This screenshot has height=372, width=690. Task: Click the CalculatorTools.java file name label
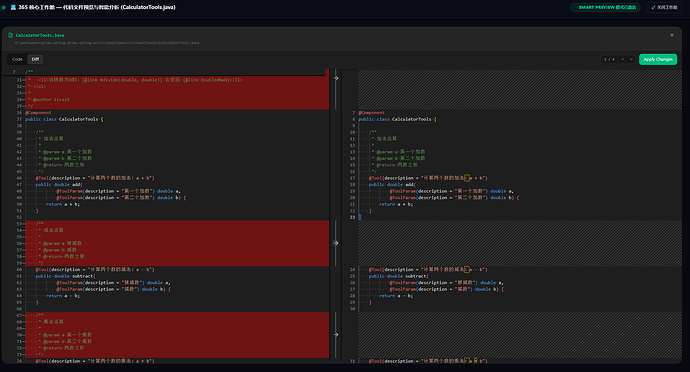(40, 35)
